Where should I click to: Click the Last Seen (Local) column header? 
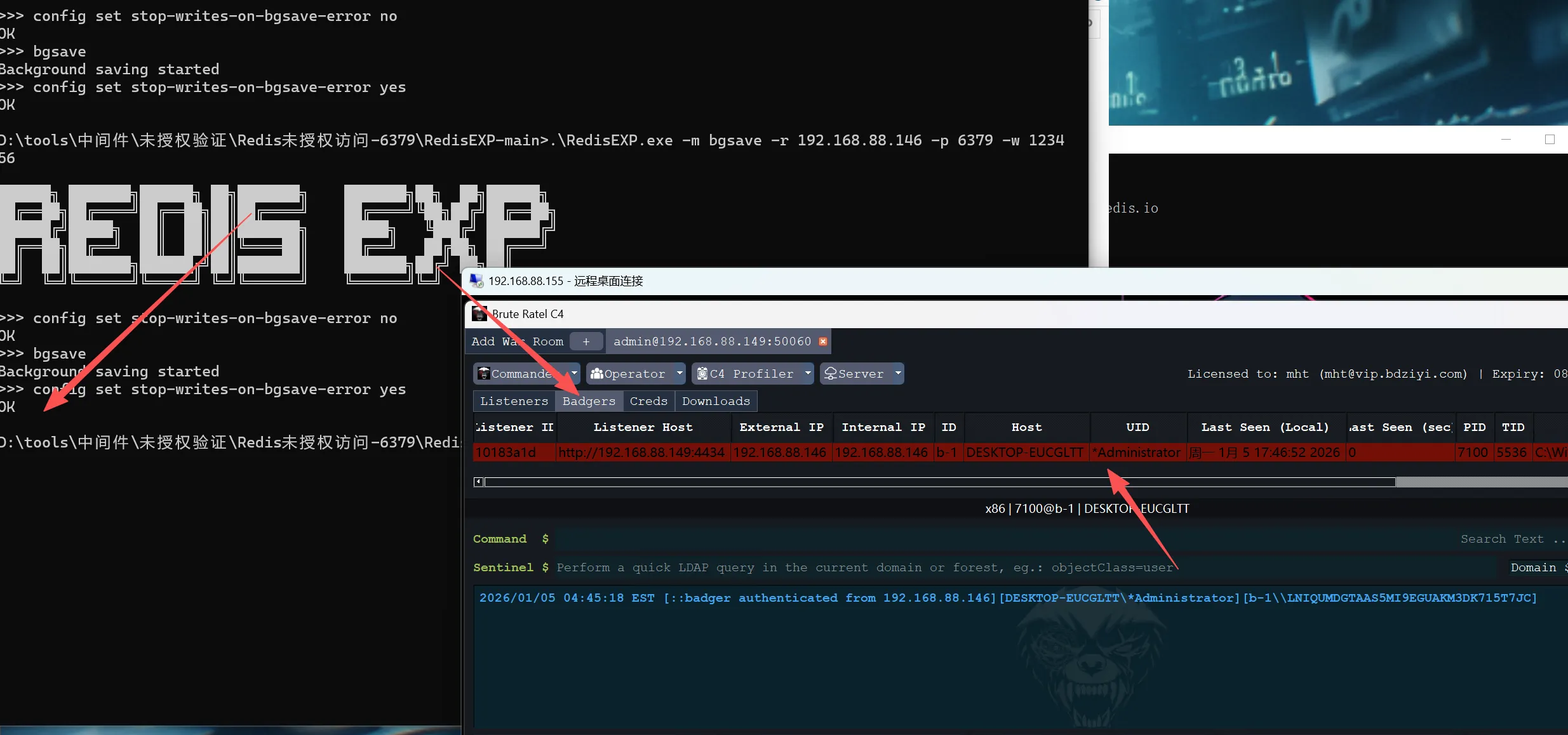[1264, 427]
